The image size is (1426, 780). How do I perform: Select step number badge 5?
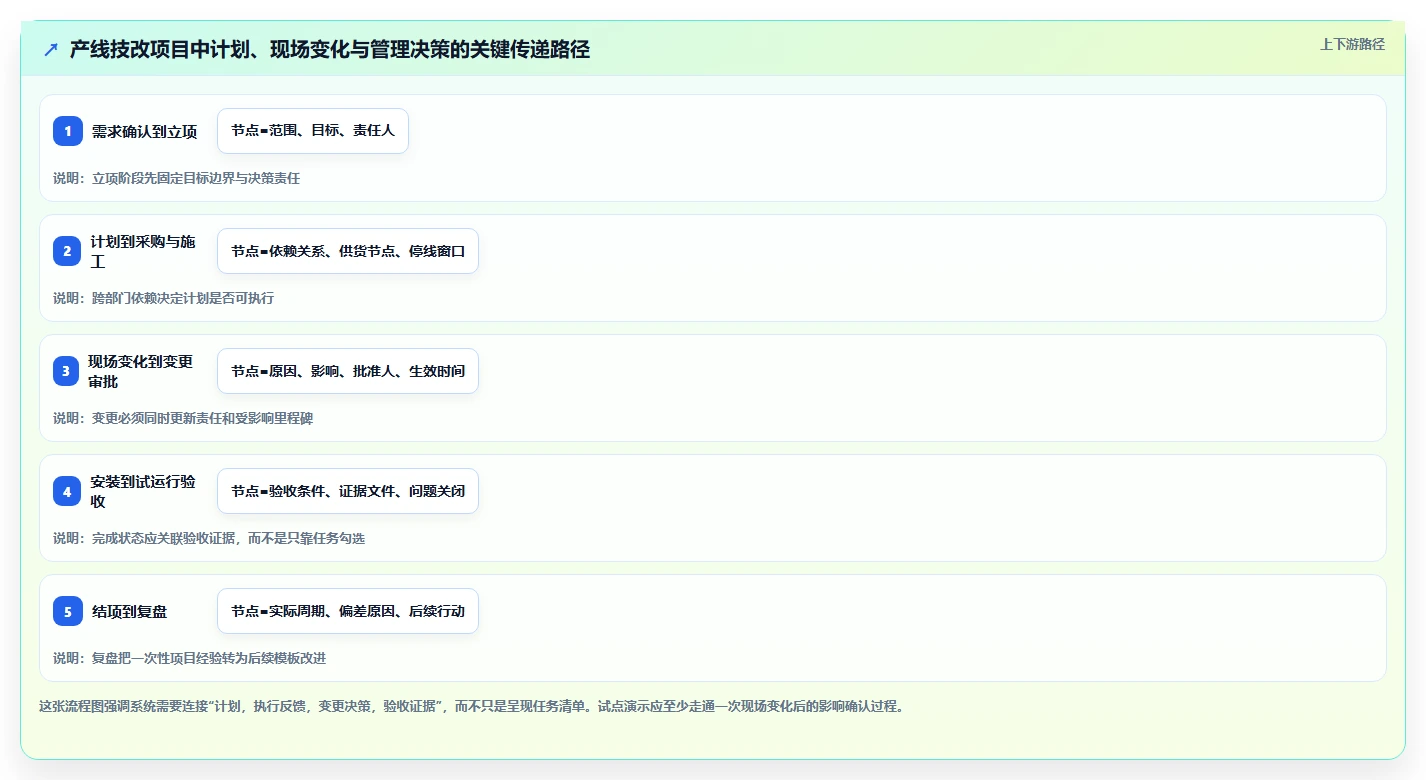click(x=68, y=611)
